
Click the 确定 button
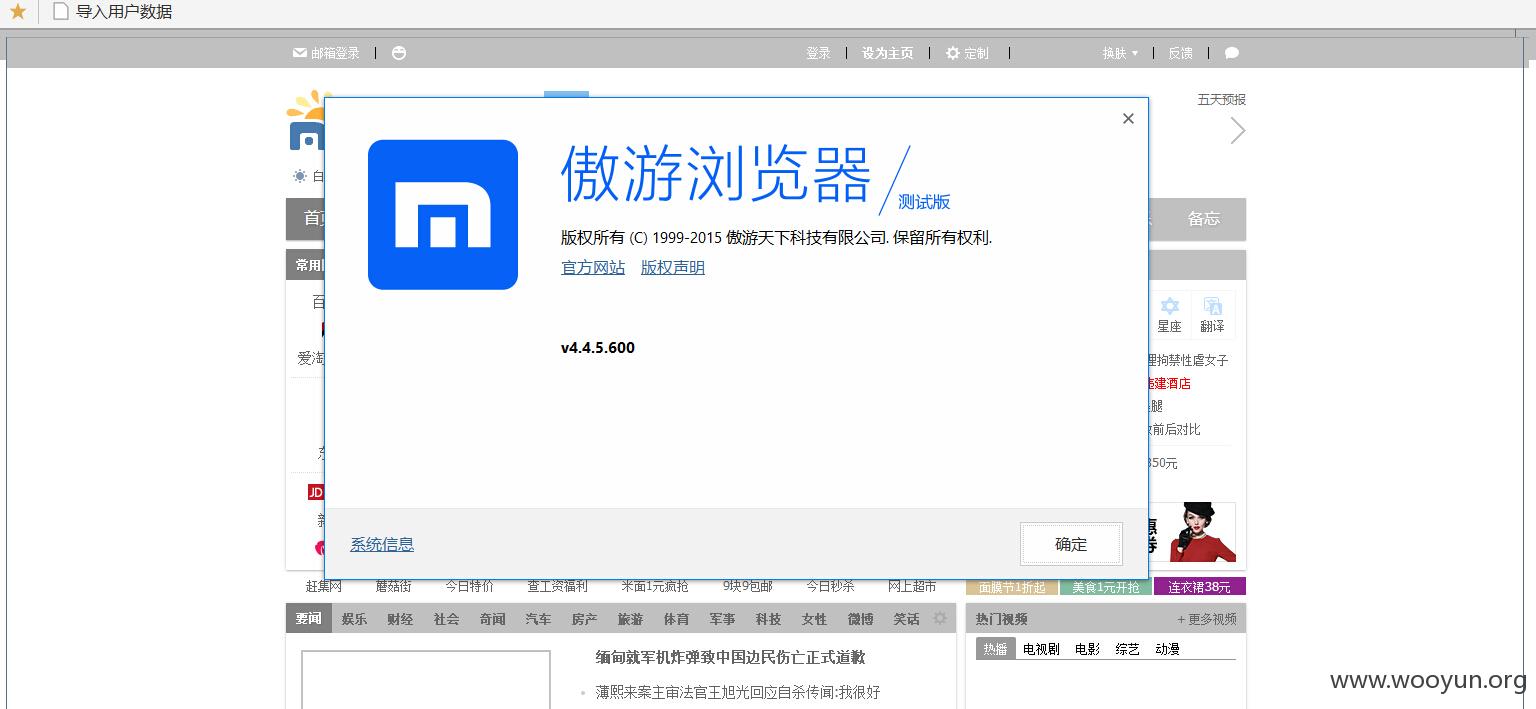point(1071,544)
